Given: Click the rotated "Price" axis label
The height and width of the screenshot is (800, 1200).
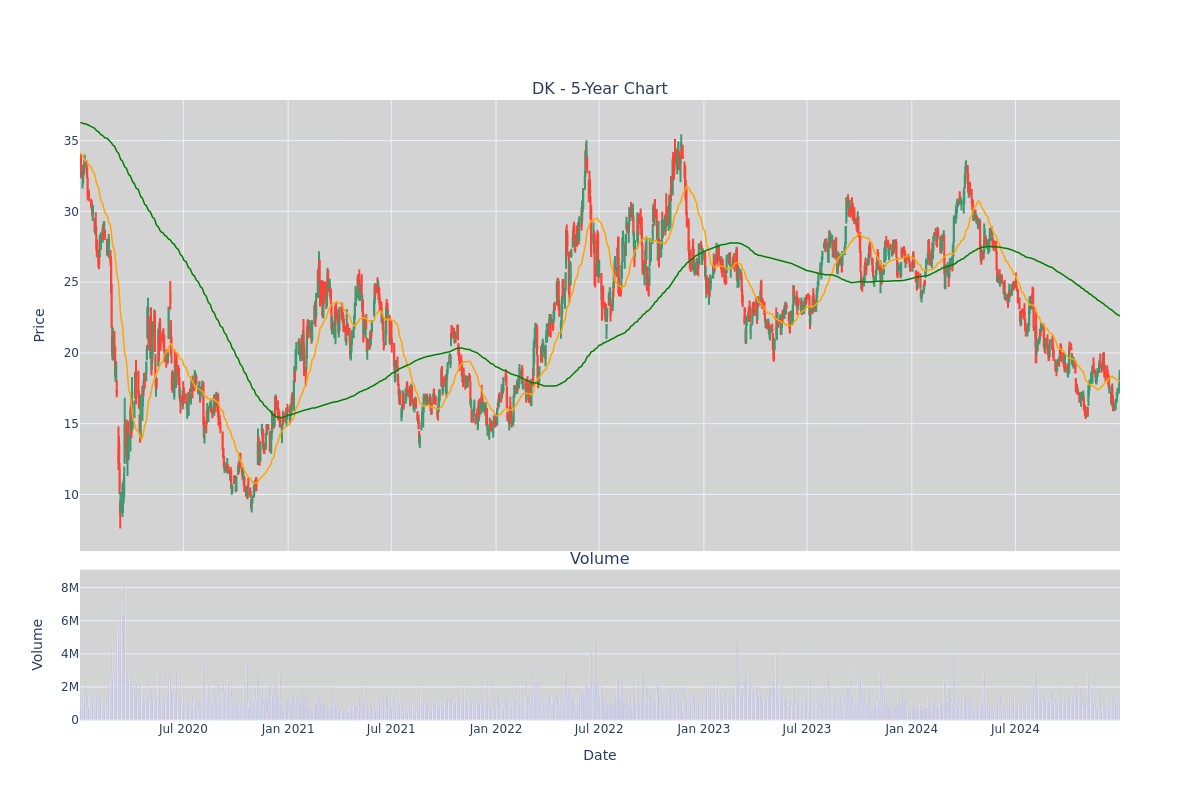Looking at the screenshot, I should [40, 325].
